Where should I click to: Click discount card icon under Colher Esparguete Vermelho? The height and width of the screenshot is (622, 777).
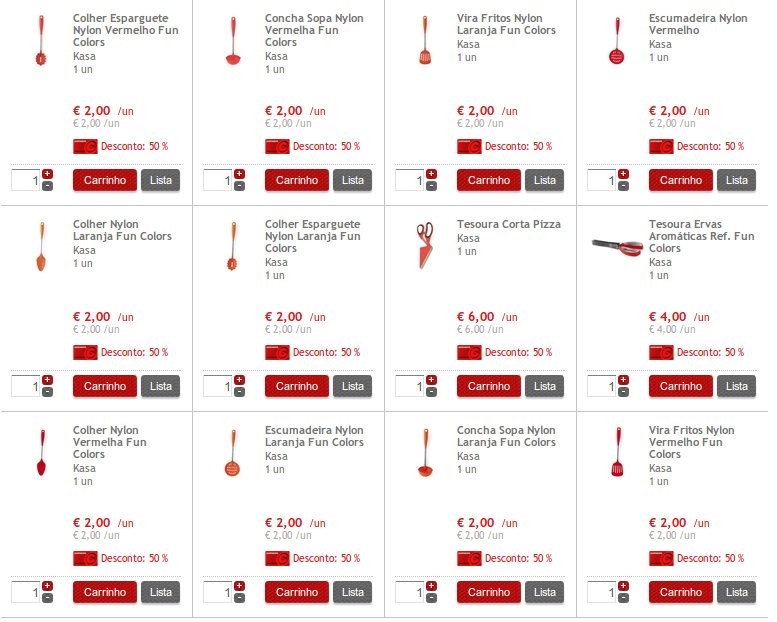(85, 146)
